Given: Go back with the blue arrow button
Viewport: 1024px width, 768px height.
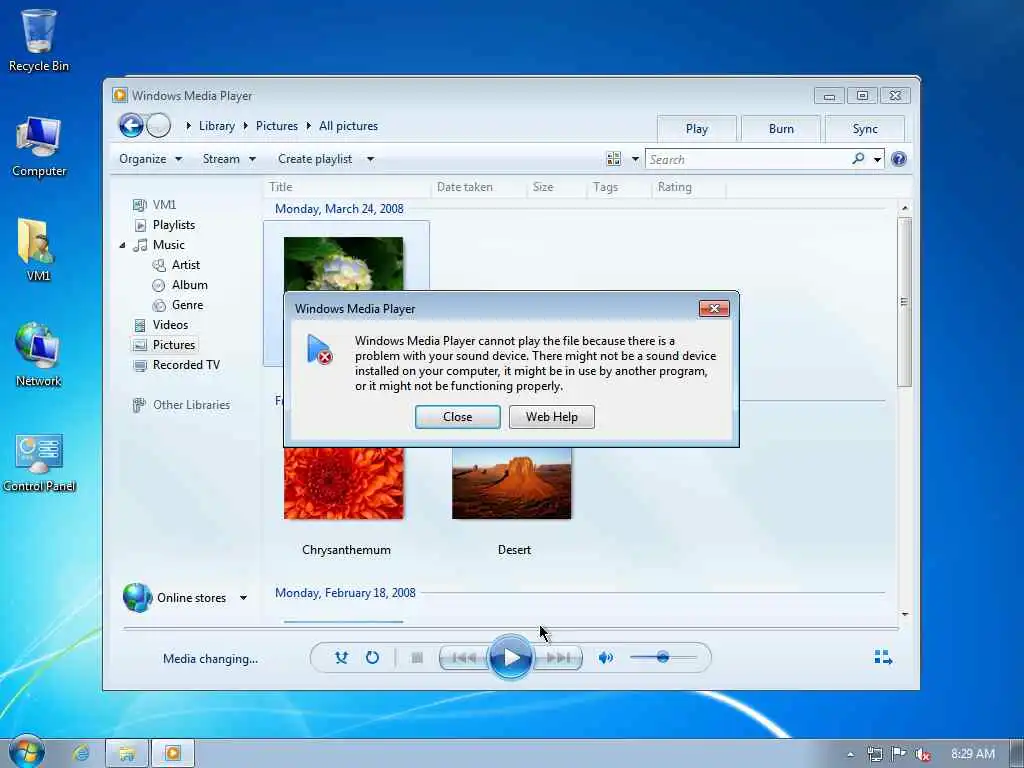Looking at the screenshot, I should coord(131,125).
